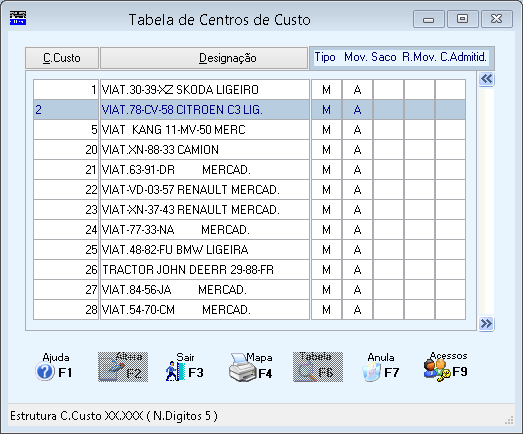
Task: Click Tipo cell M in row 22
Action: click(x=327, y=190)
